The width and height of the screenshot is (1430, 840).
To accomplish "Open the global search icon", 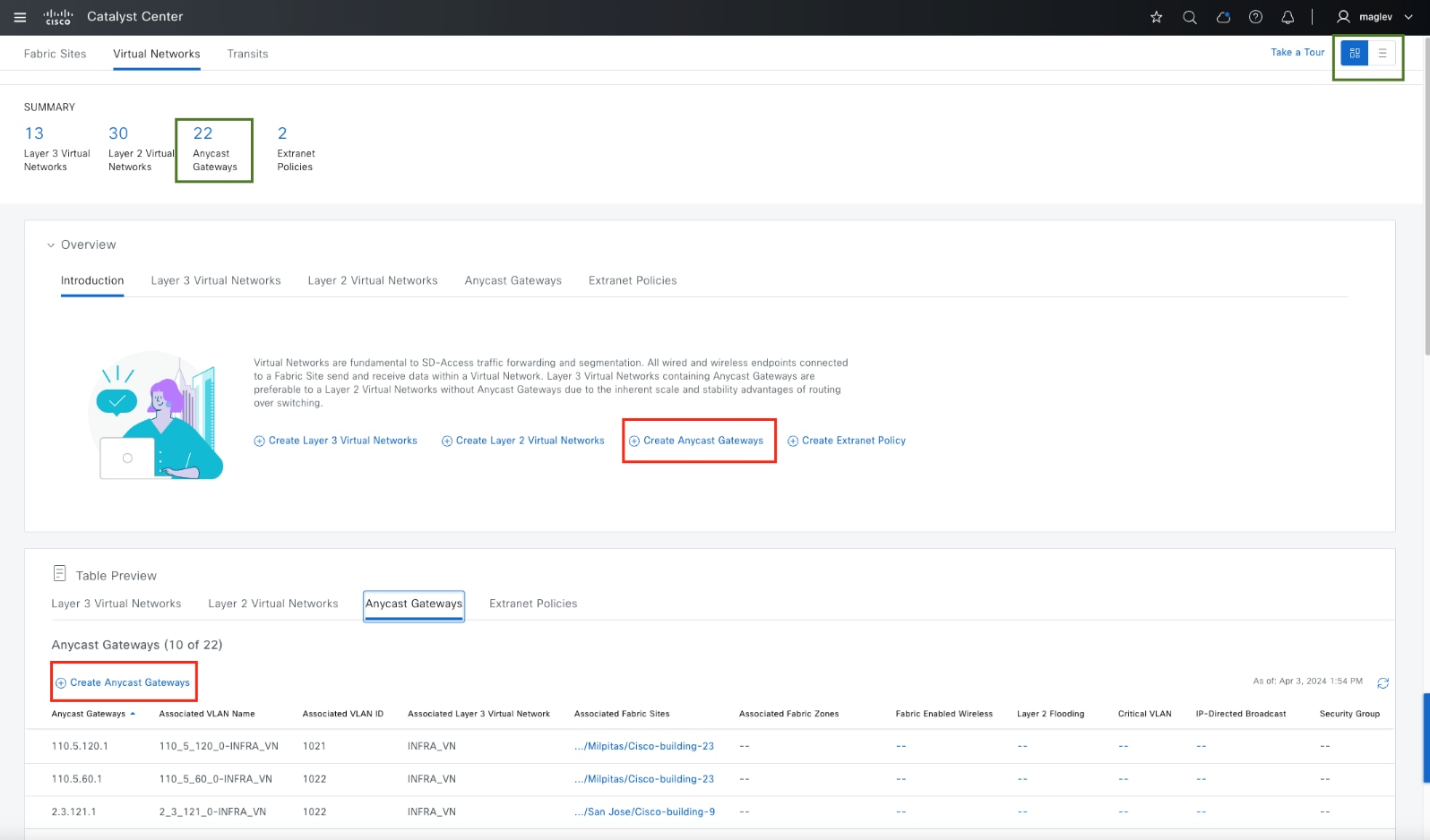I will 1190,17.
